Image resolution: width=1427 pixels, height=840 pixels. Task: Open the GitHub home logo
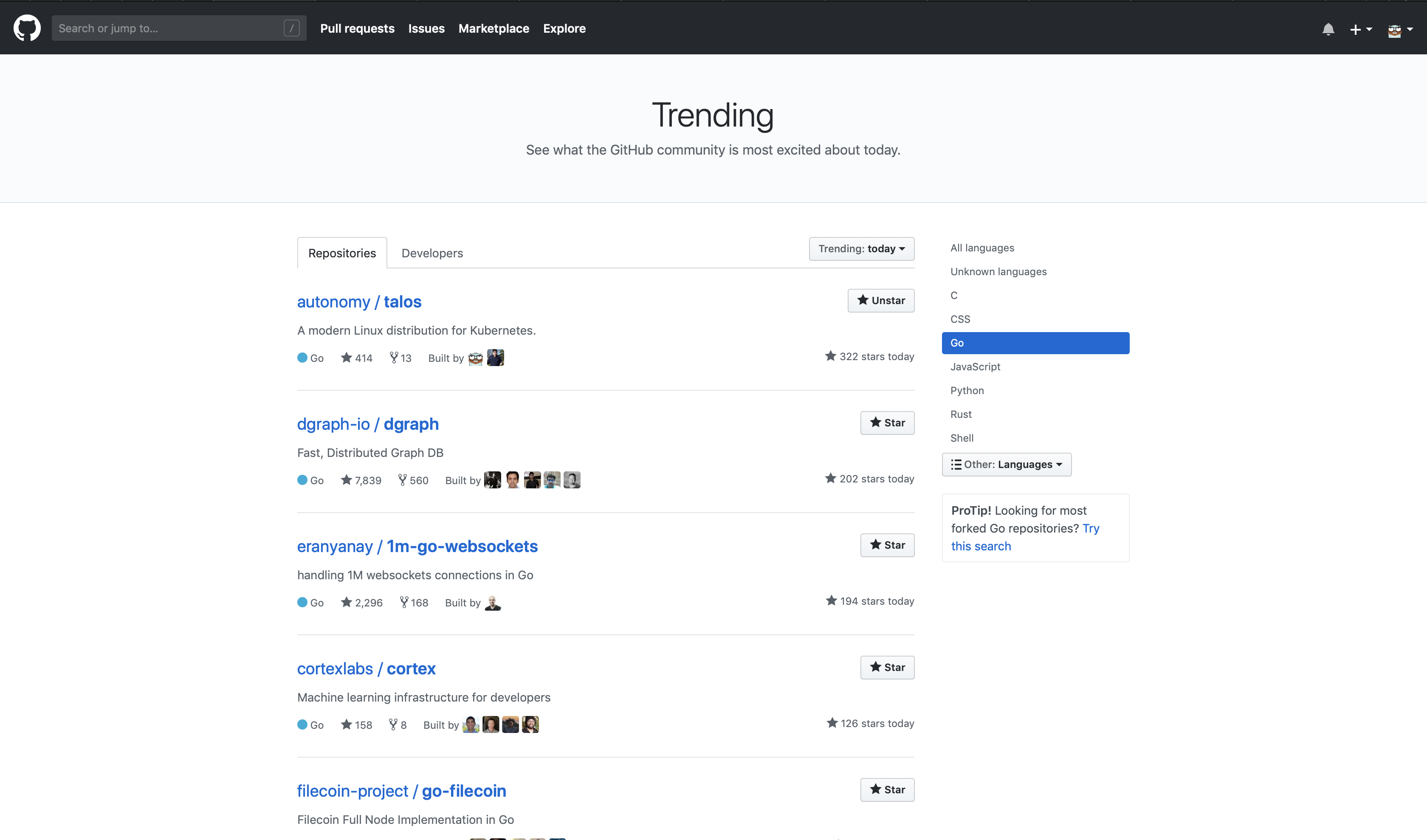tap(27, 28)
